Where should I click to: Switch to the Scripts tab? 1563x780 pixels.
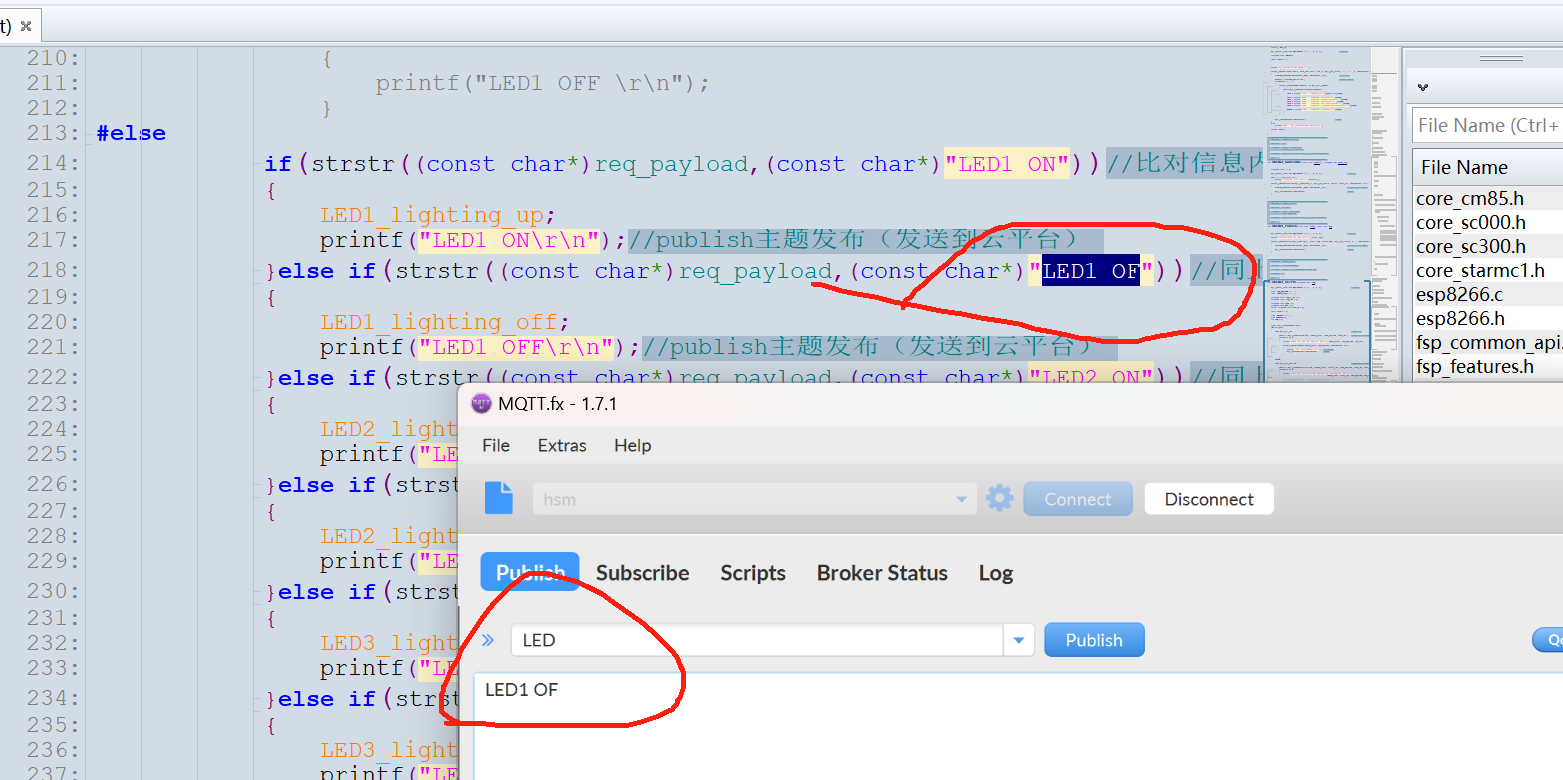[753, 573]
